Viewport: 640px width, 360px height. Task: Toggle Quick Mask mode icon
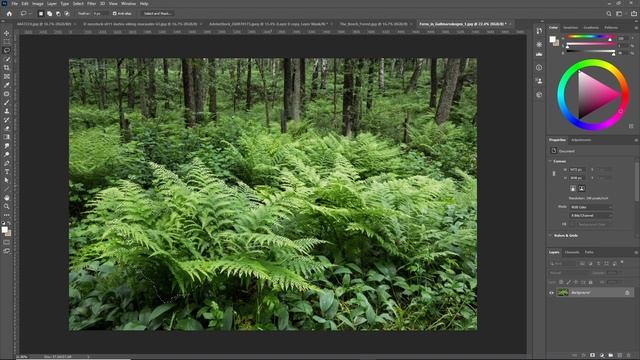(x=7, y=242)
